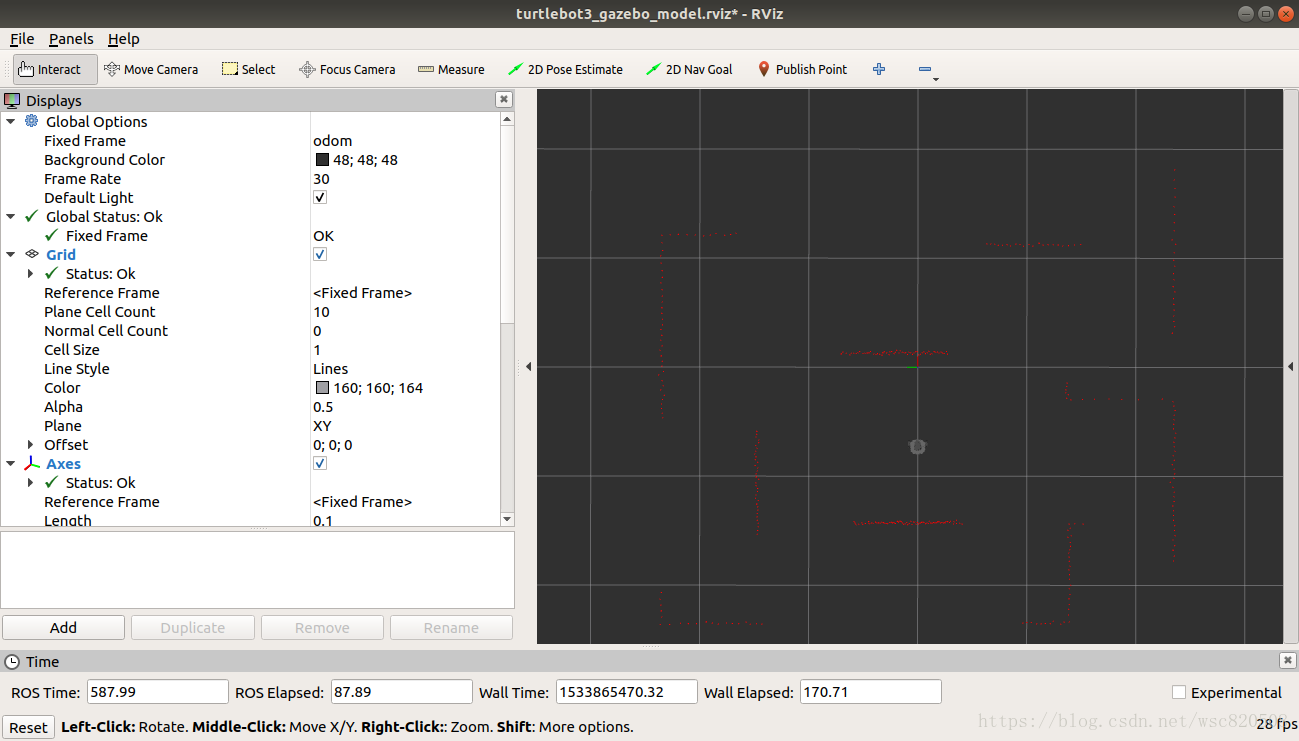Select the Plane Cell Count value 10
This screenshot has width=1299, height=741.
pos(321,312)
